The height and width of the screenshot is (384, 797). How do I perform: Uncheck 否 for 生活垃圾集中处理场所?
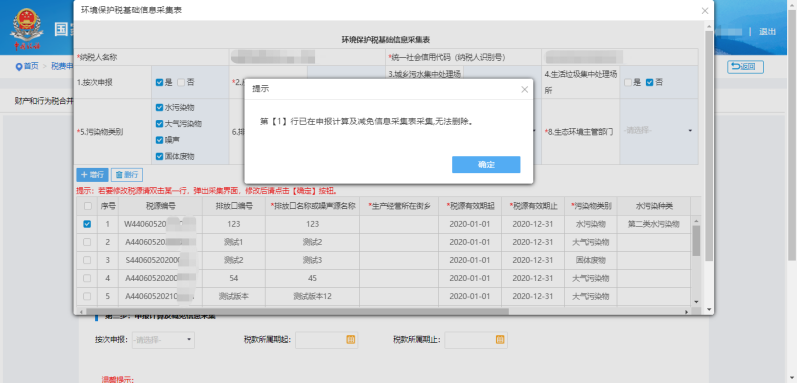click(x=649, y=82)
